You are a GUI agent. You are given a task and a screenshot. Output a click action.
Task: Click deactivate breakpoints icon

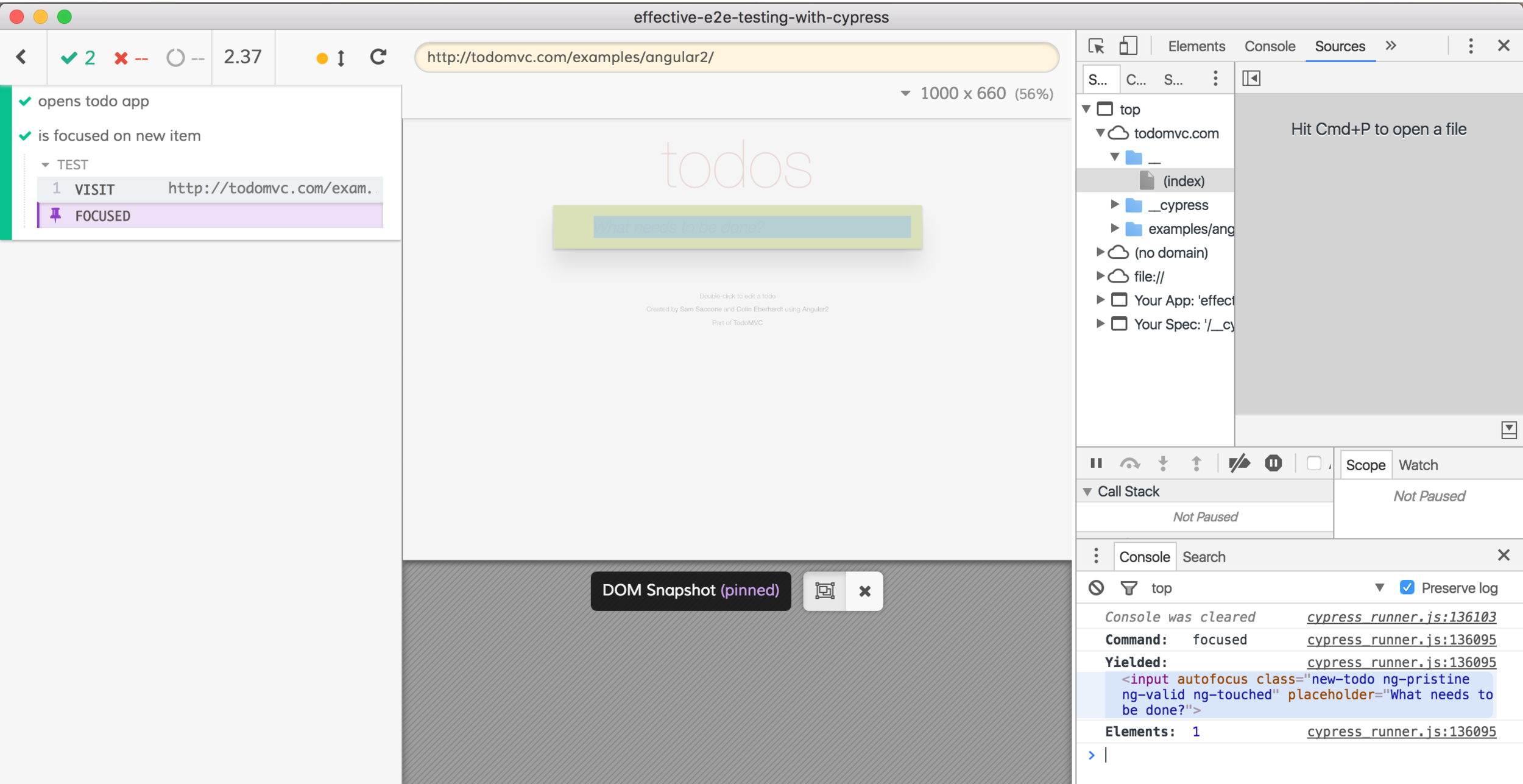pyautogui.click(x=1239, y=464)
